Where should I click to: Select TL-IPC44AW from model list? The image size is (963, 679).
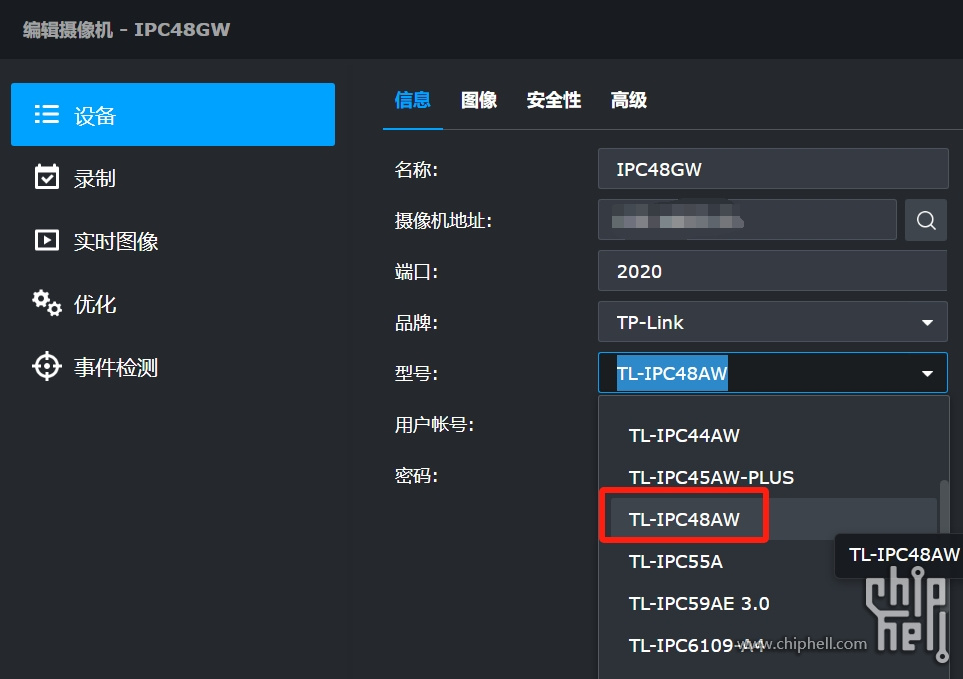[773, 435]
